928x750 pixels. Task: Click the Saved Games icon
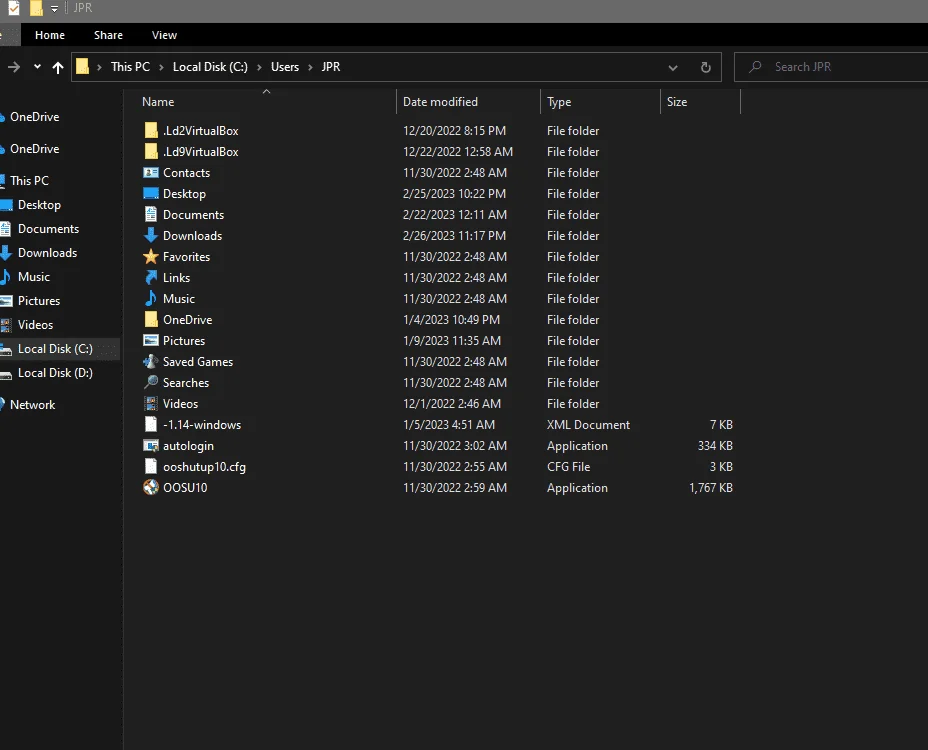[x=151, y=361]
